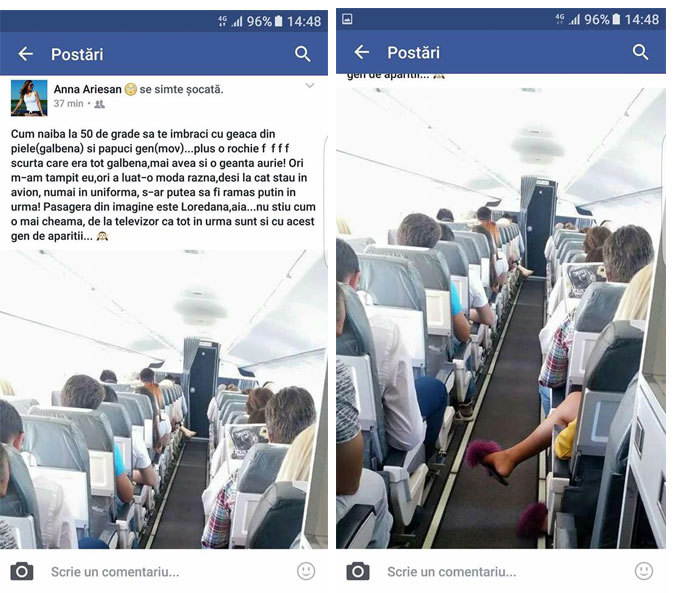Tap the back arrow in left Postări header
Viewport: 680px width, 593px height.
(x=26, y=54)
